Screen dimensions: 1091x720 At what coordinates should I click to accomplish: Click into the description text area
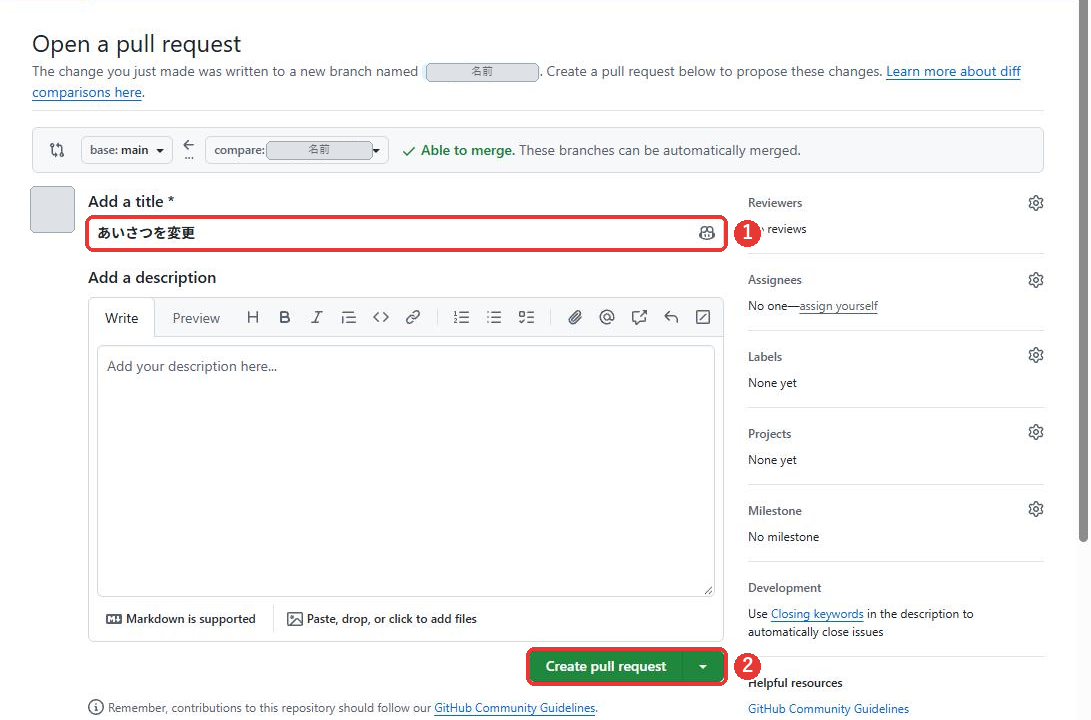pyautogui.click(x=406, y=471)
